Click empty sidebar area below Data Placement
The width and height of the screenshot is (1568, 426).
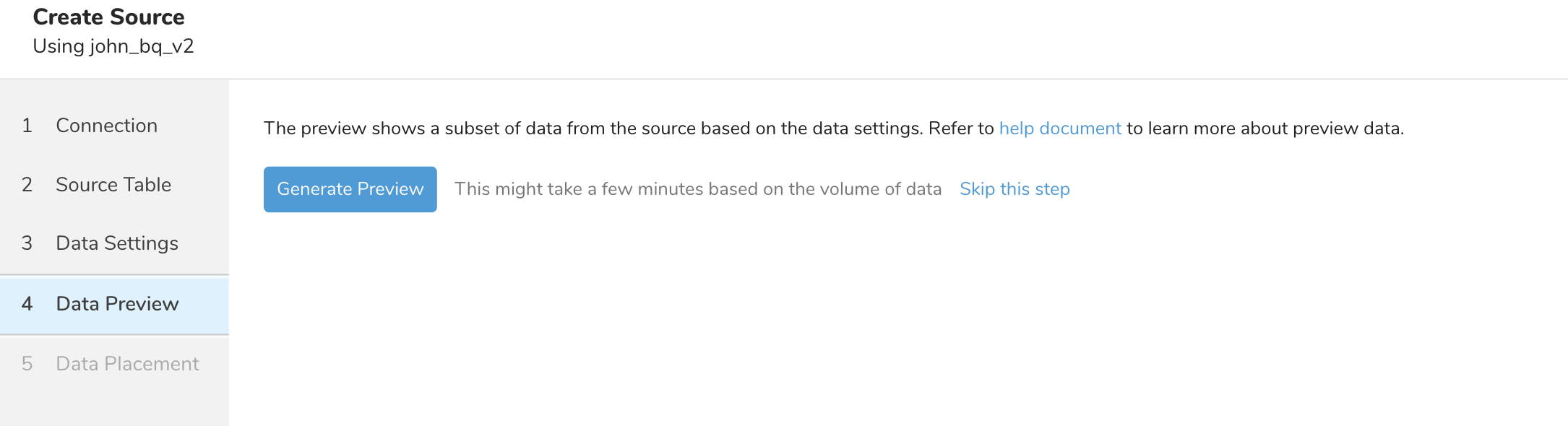pyautogui.click(x=114, y=406)
